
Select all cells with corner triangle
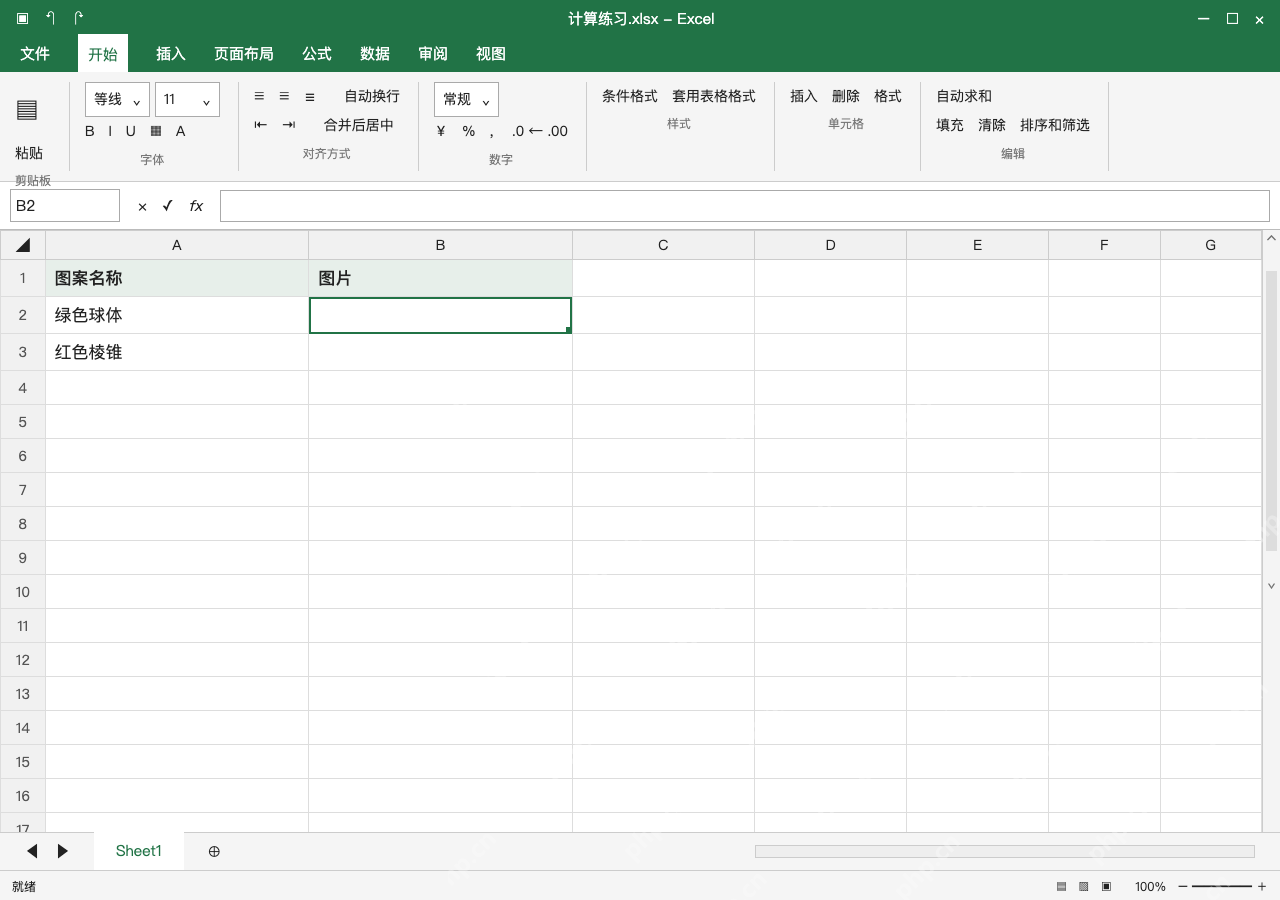pyautogui.click(x=23, y=245)
